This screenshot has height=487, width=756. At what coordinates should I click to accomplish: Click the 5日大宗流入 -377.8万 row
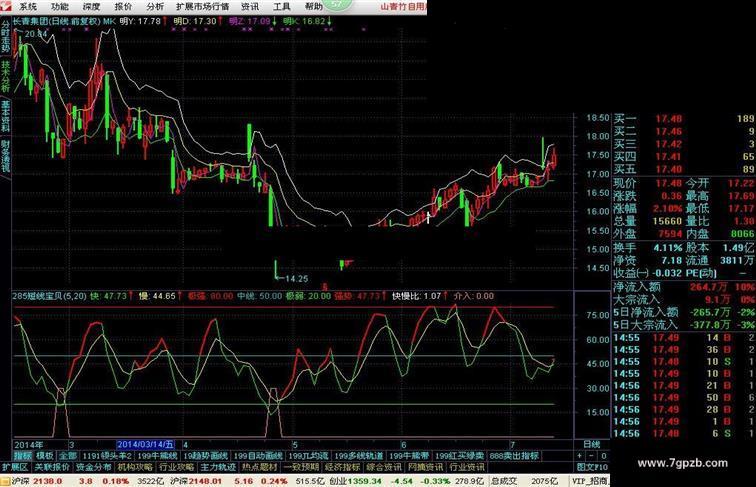684,325
